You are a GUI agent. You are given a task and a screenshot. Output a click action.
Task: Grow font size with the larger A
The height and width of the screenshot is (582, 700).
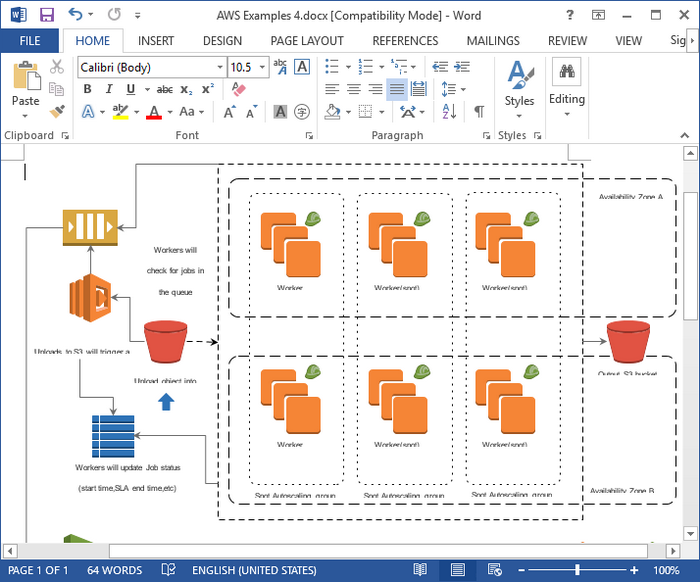click(229, 112)
